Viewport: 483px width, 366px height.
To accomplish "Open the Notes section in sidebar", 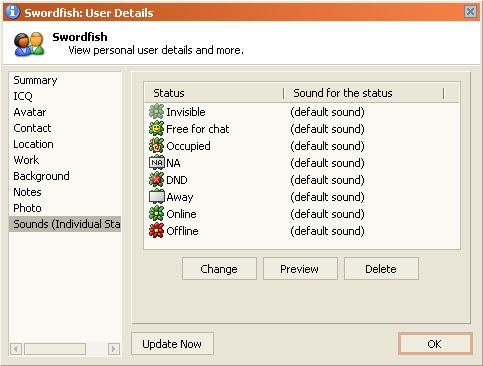I will [27, 192].
